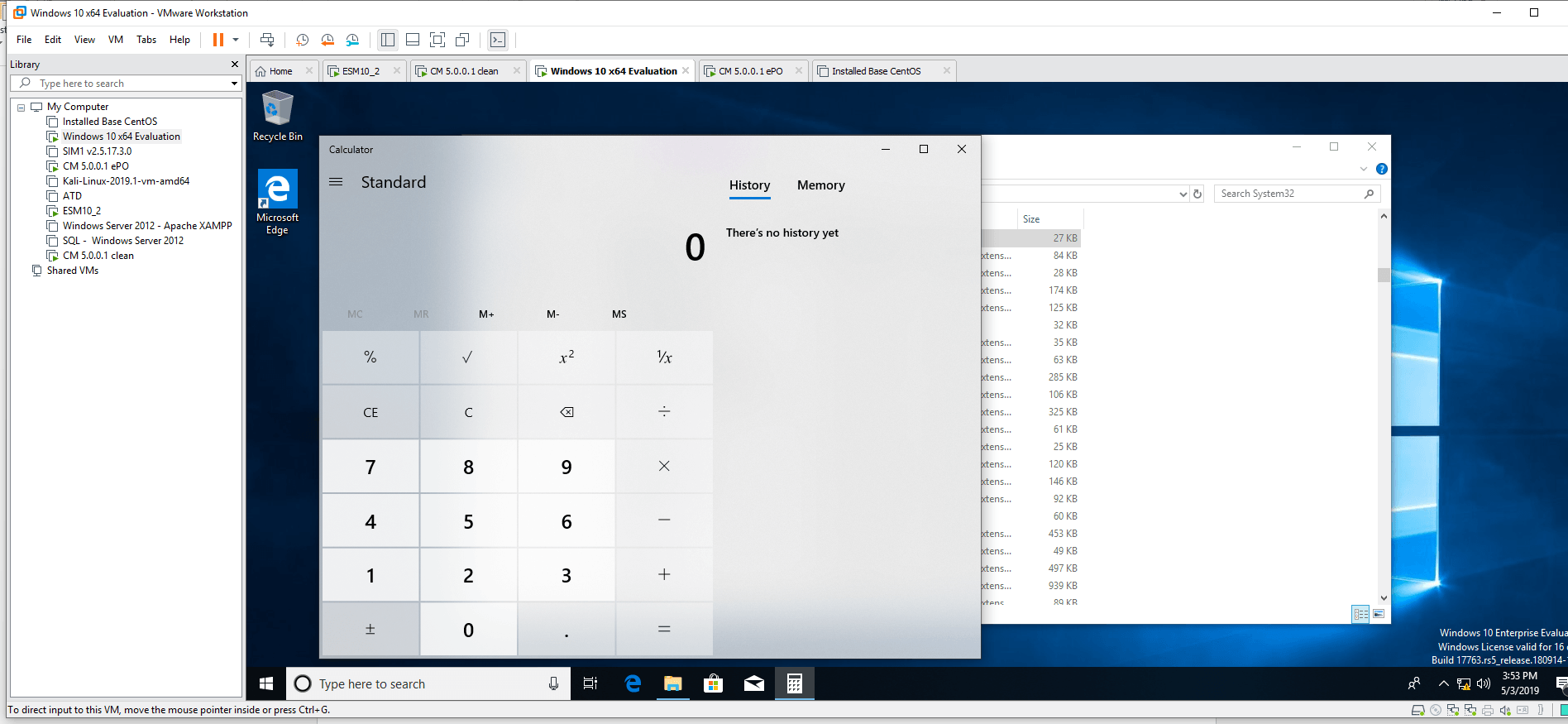Open the Calculator hamburger navigation menu

336,182
